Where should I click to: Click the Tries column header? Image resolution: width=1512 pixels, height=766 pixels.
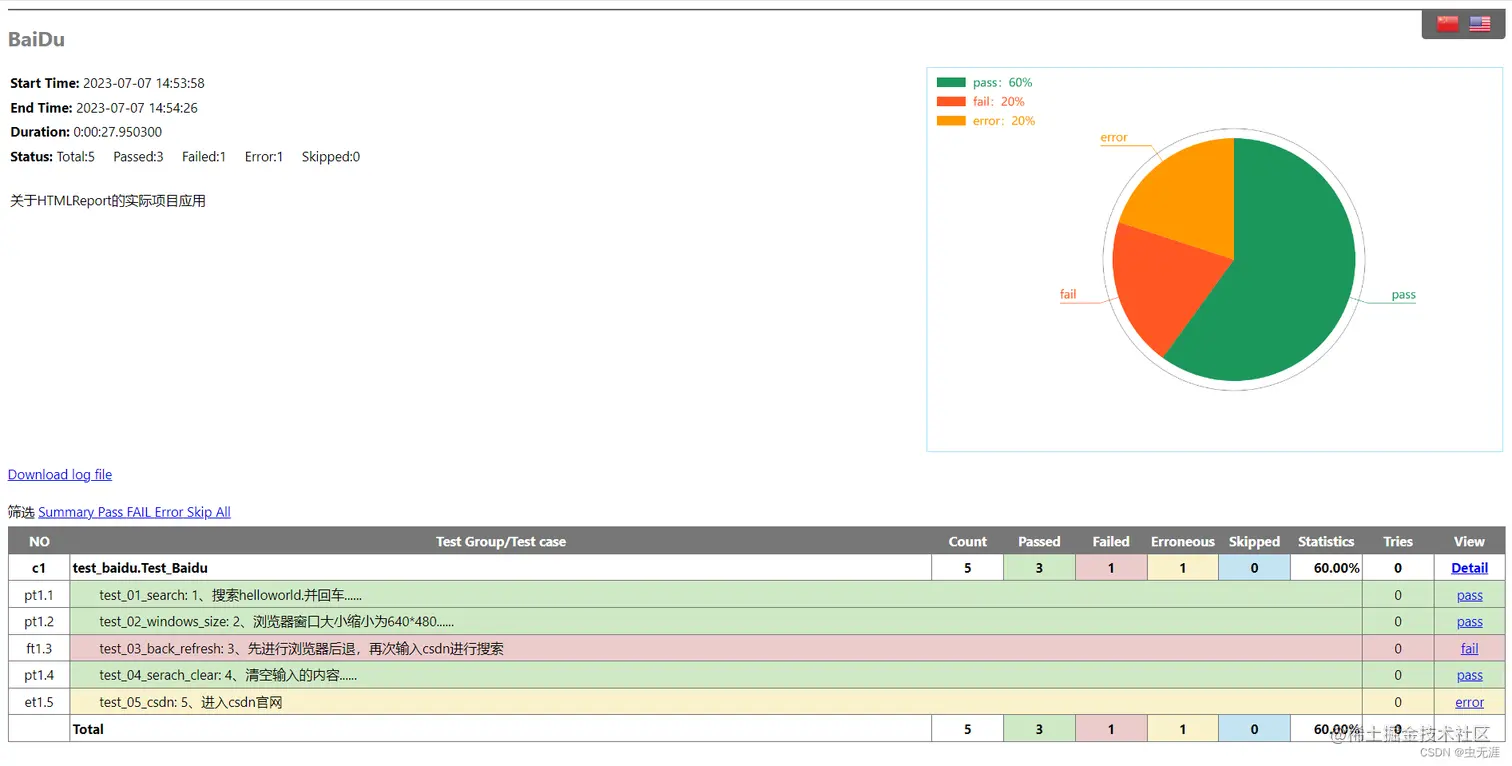1398,542
